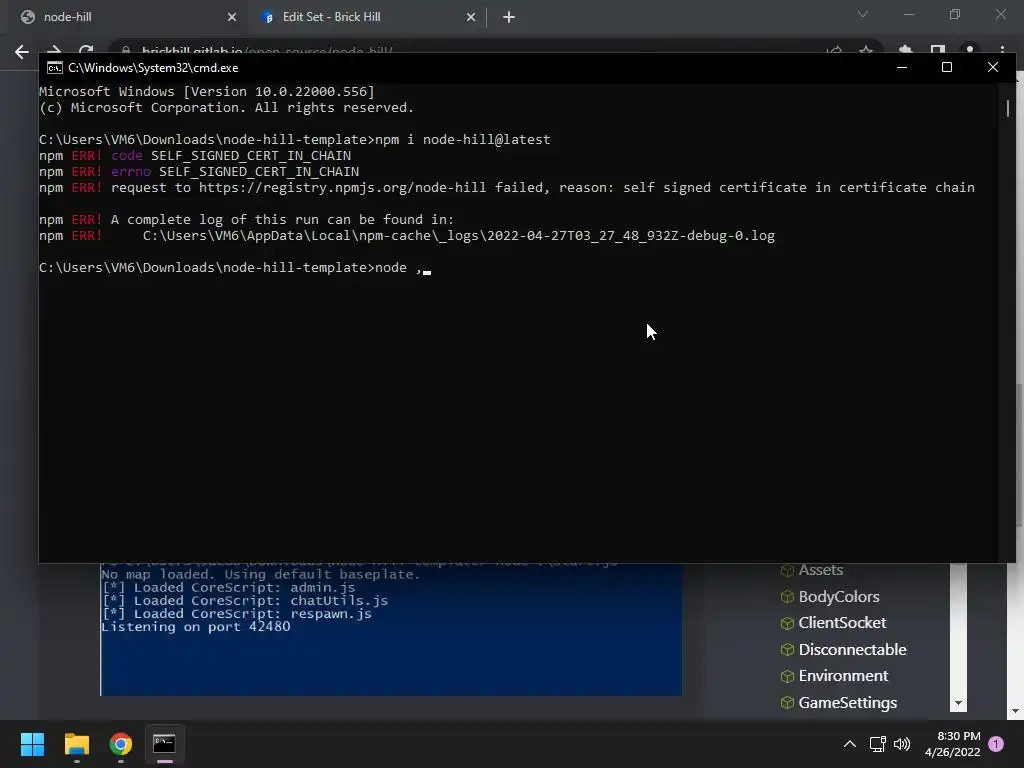
Task: Click the debug-0.log file path text
Action: click(458, 236)
